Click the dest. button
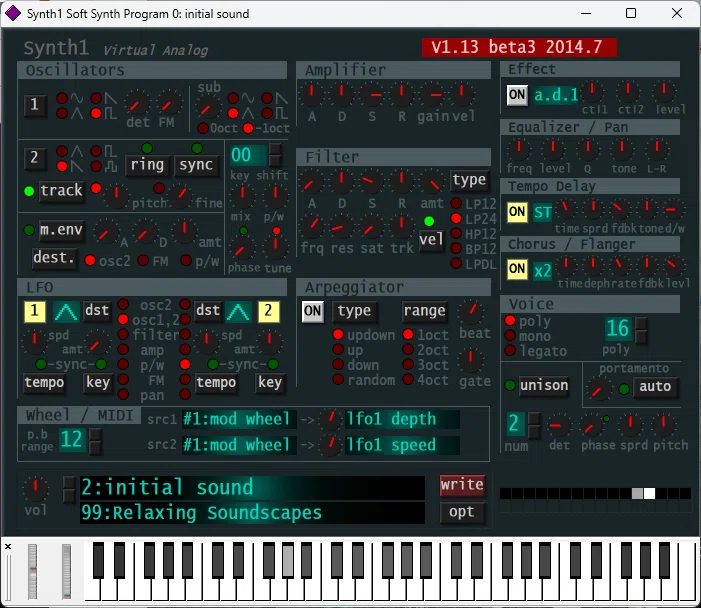 [x=54, y=258]
